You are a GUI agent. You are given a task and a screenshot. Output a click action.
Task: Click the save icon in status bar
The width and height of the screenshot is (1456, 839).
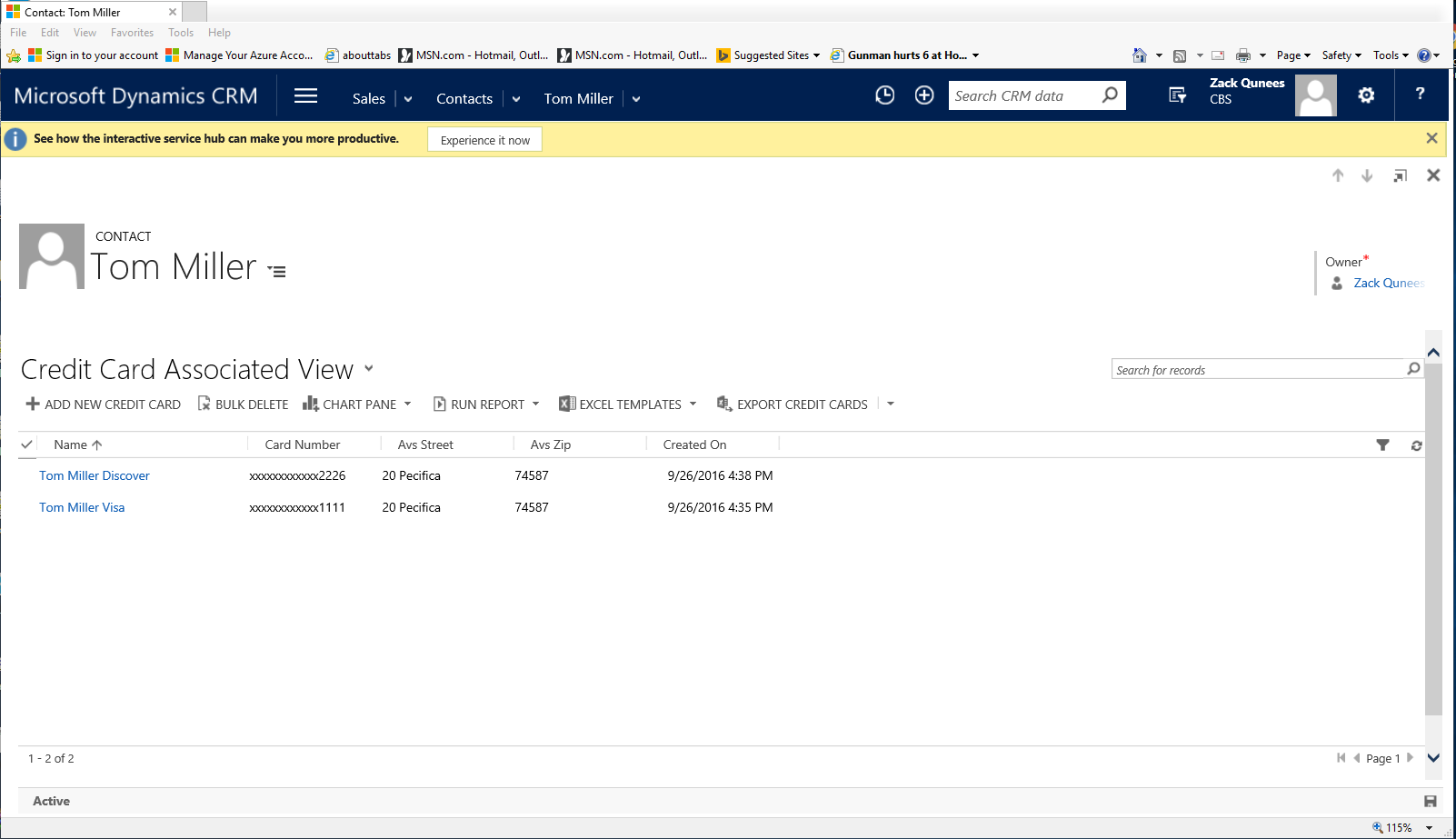coord(1430,801)
